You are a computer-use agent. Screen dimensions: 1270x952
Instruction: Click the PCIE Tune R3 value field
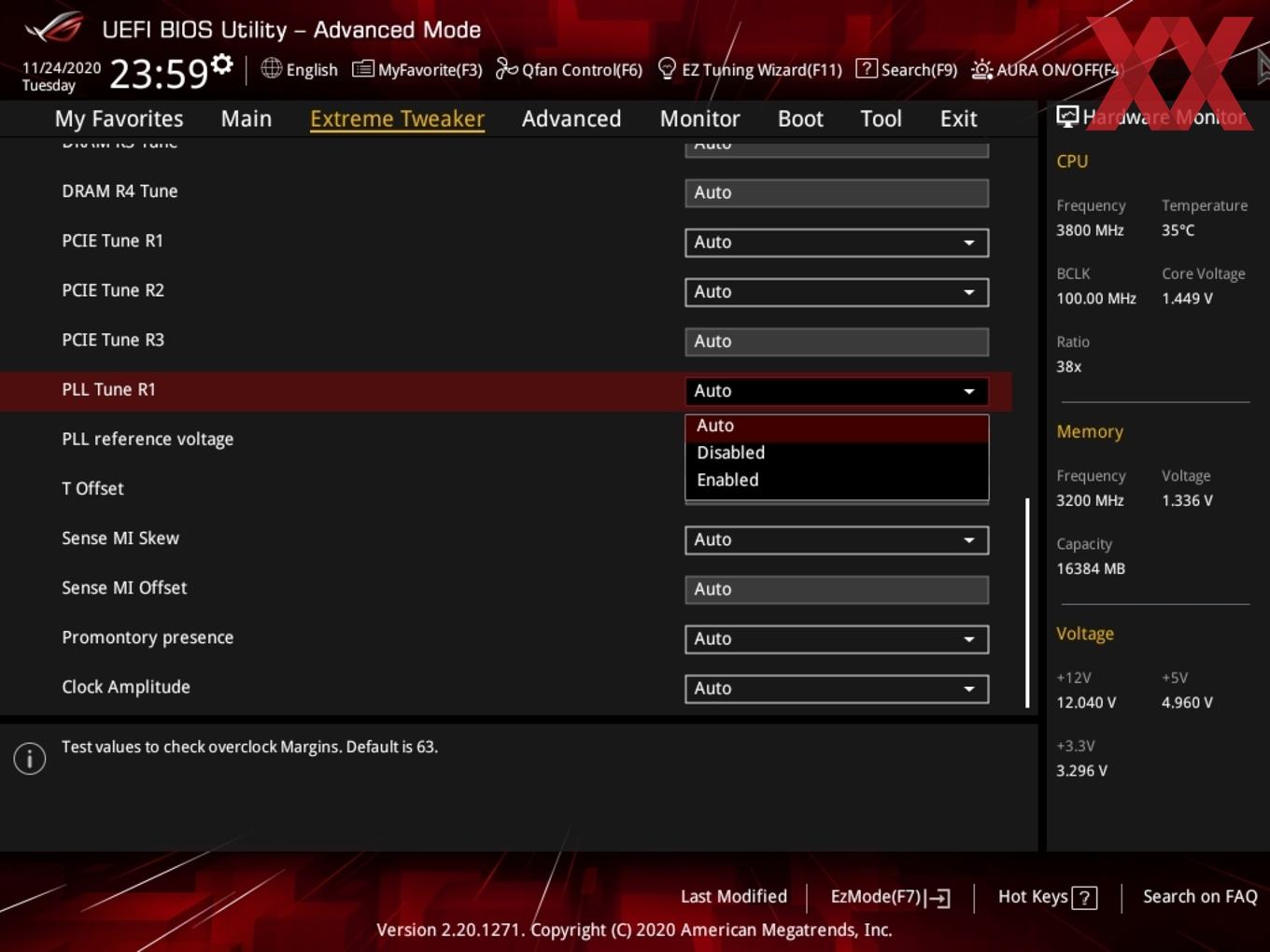coord(837,342)
